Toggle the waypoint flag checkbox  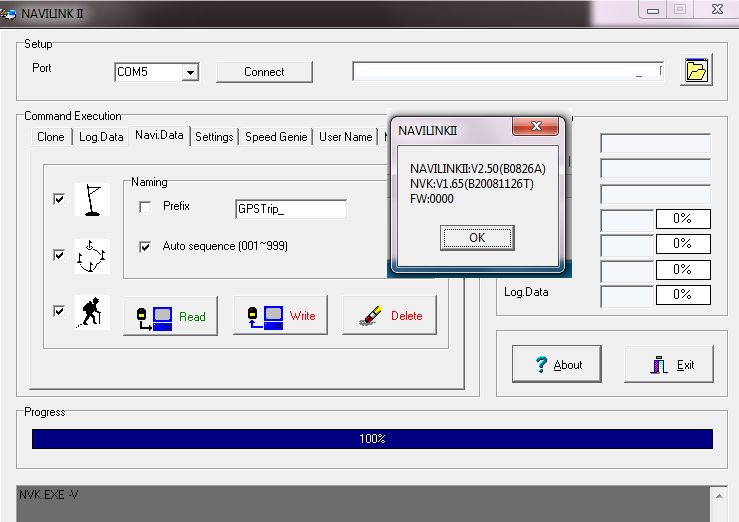(x=59, y=199)
